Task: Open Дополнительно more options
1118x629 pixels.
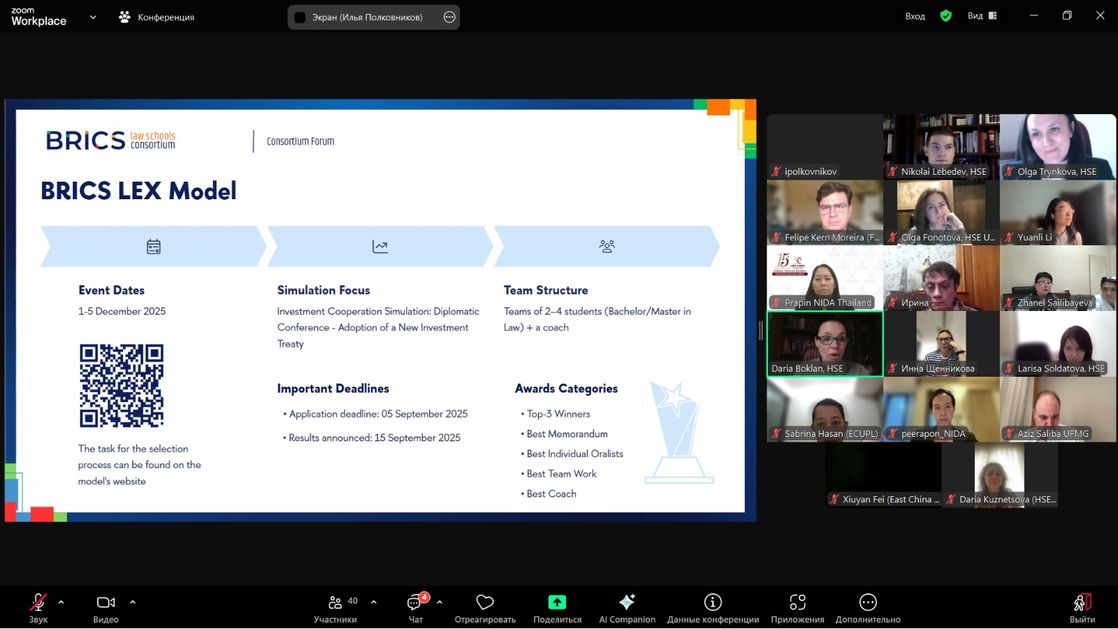Action: [x=868, y=608]
